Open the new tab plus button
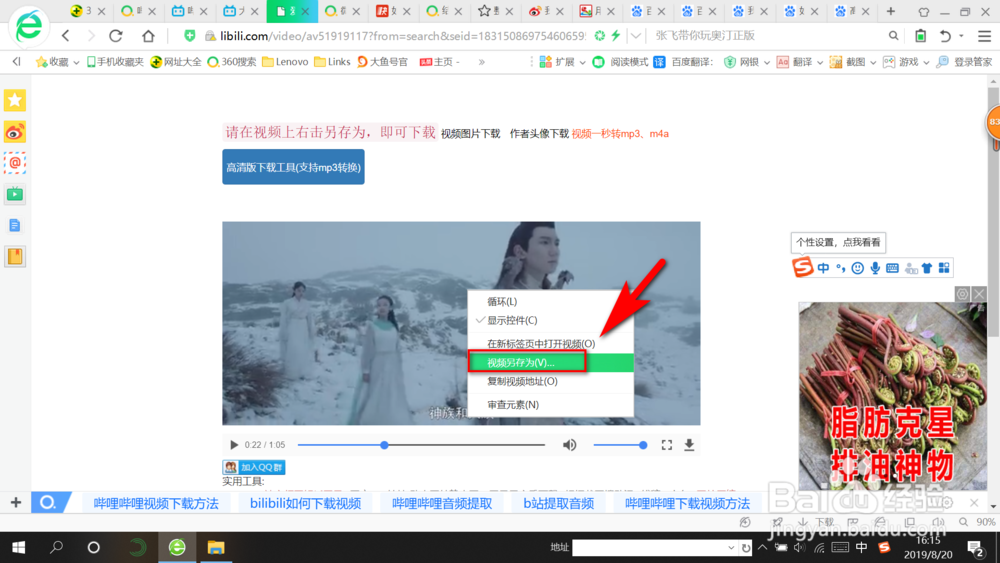The width and height of the screenshot is (1000, 563). 891,11
